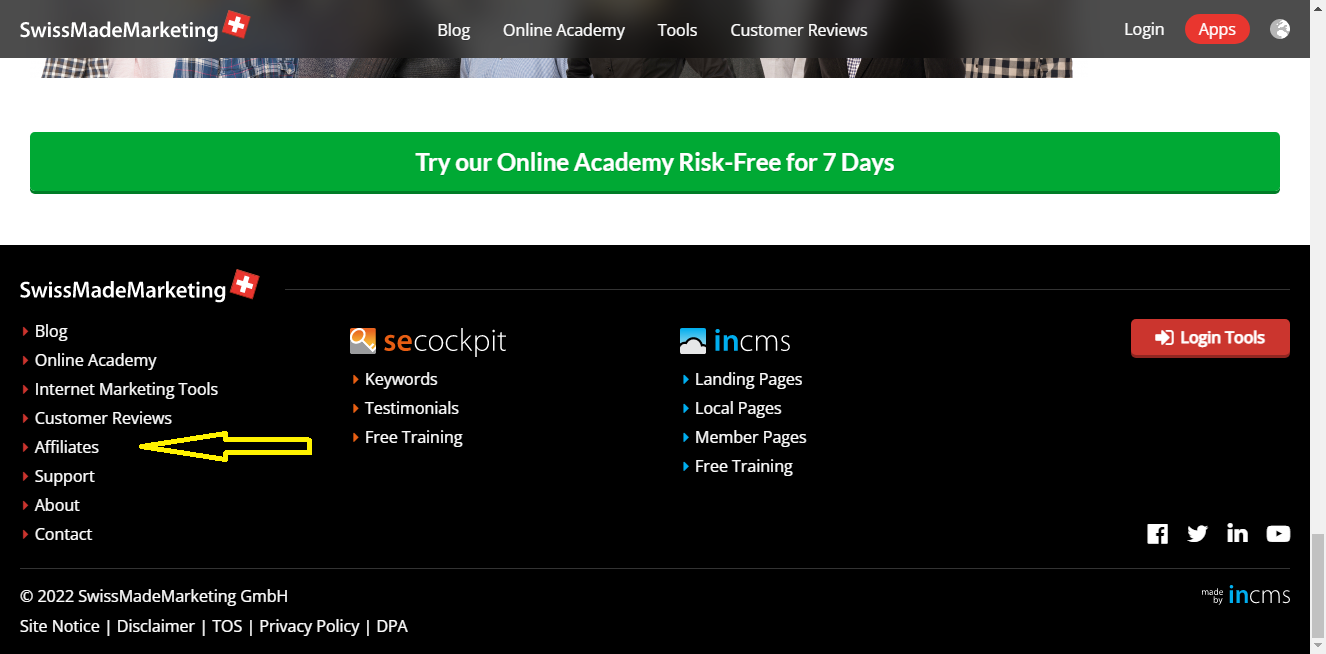Open the Contact footer link
Image resolution: width=1326 pixels, height=654 pixels.
(x=63, y=534)
